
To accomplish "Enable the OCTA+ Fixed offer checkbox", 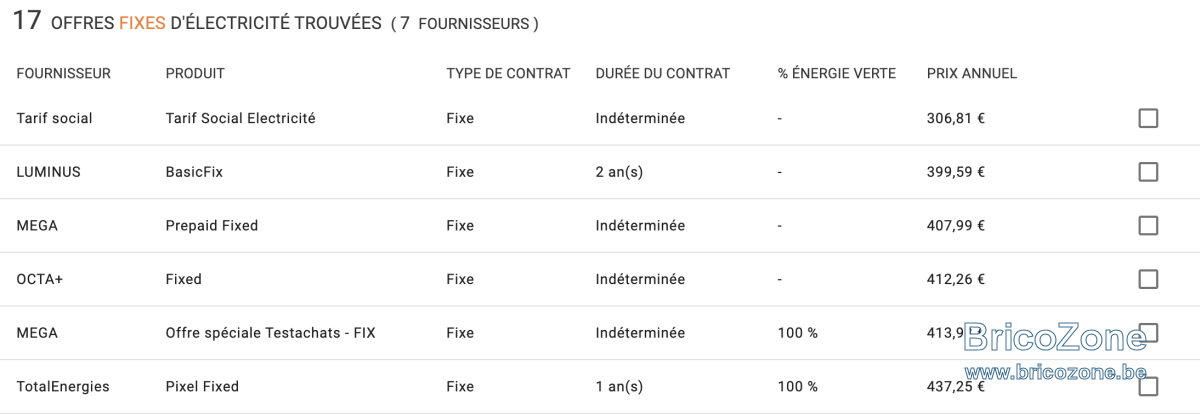I will 1148,279.
